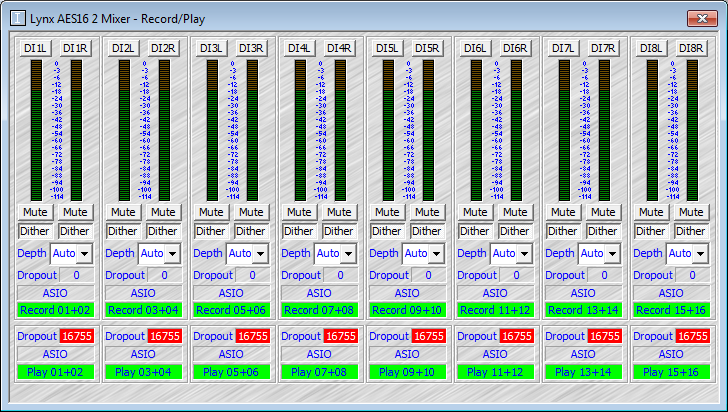Toggle Dither on the DI1R channel
The image size is (728, 412).
[x=75, y=231]
